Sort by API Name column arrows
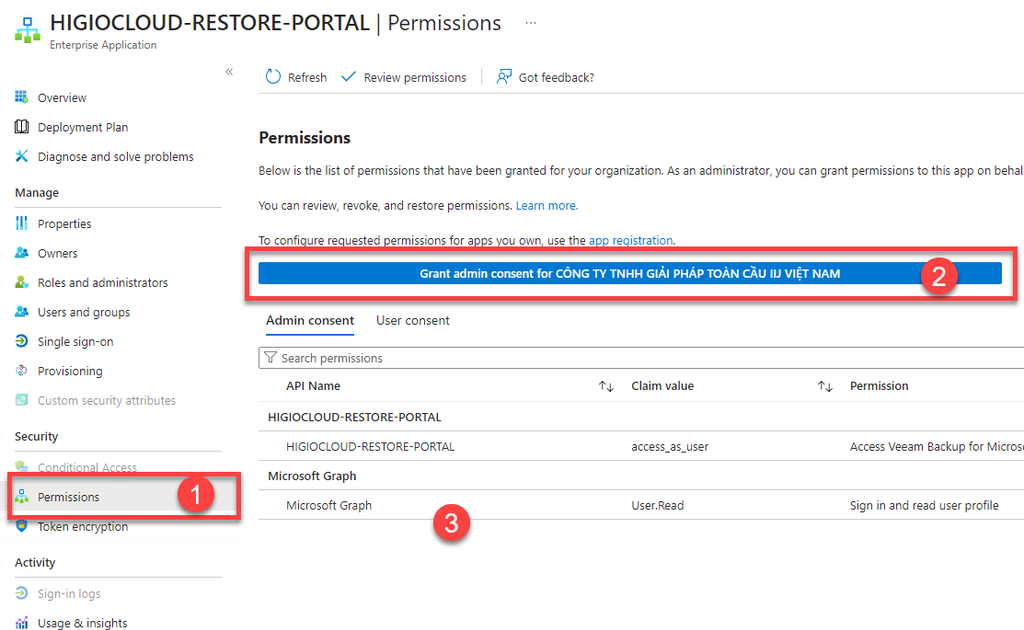 point(606,386)
